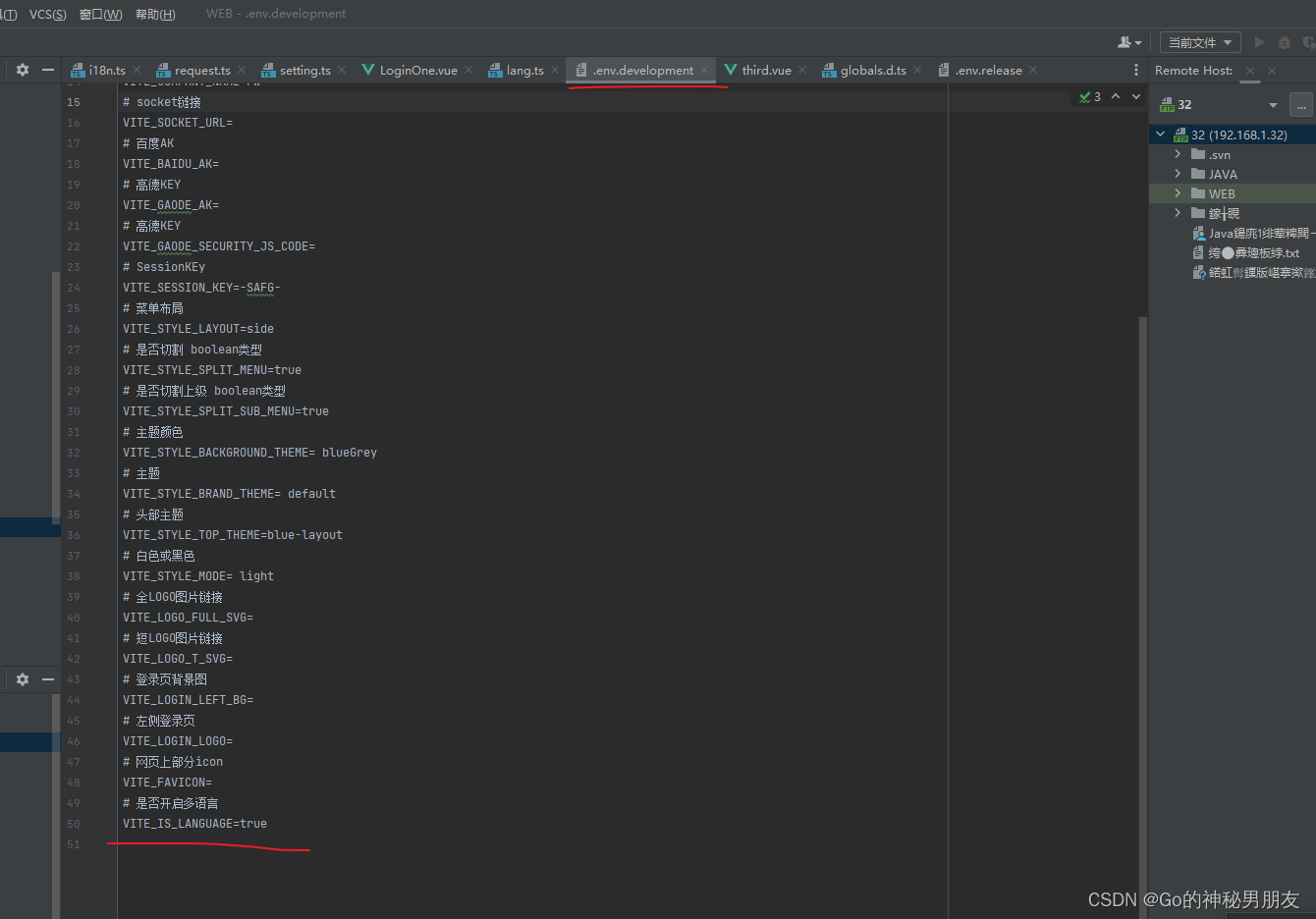The image size is (1316, 919).
Task: Switch to the LoginOne.vue tab
Action: tap(417, 70)
